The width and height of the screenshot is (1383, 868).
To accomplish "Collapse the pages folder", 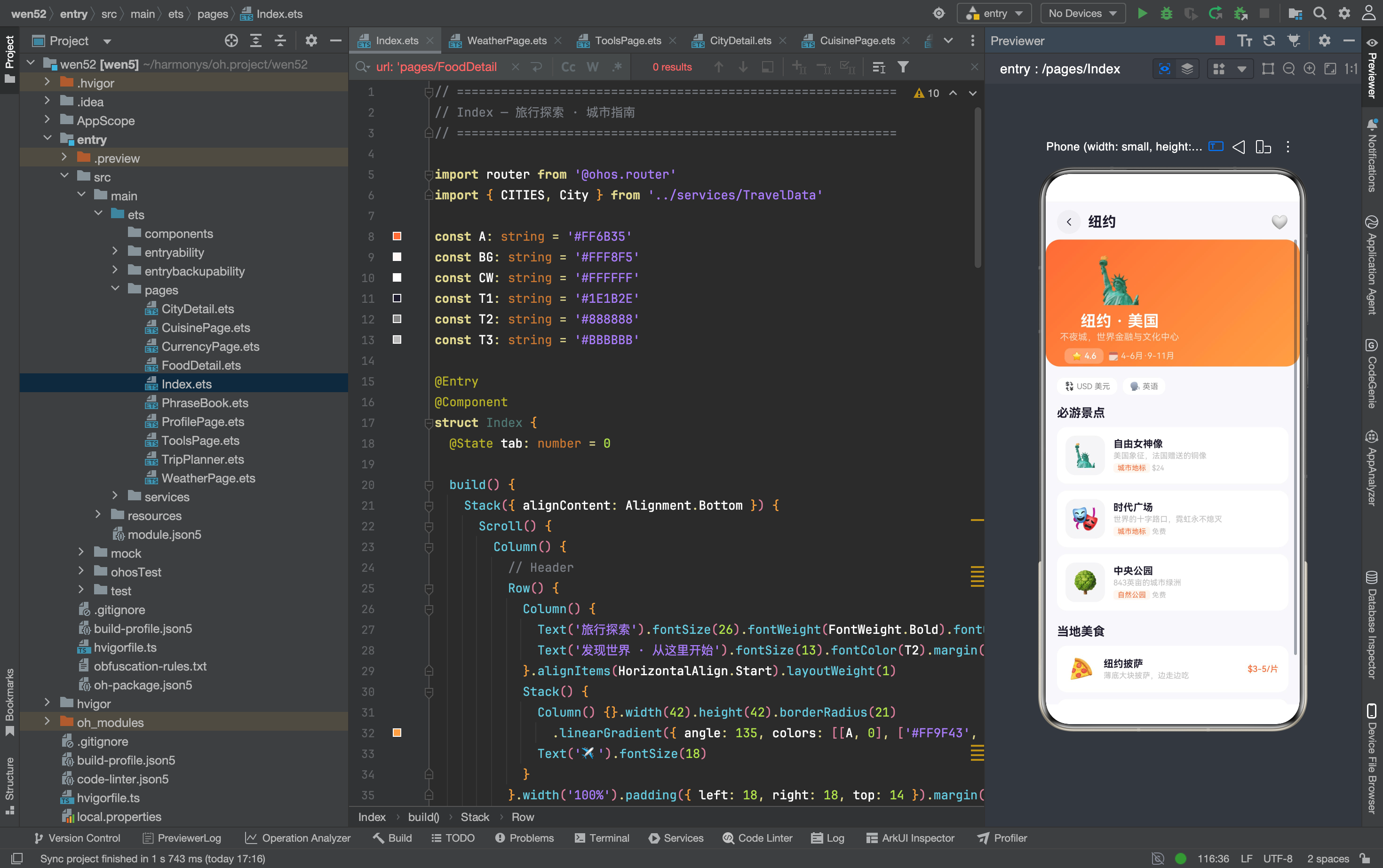I will (115, 289).
